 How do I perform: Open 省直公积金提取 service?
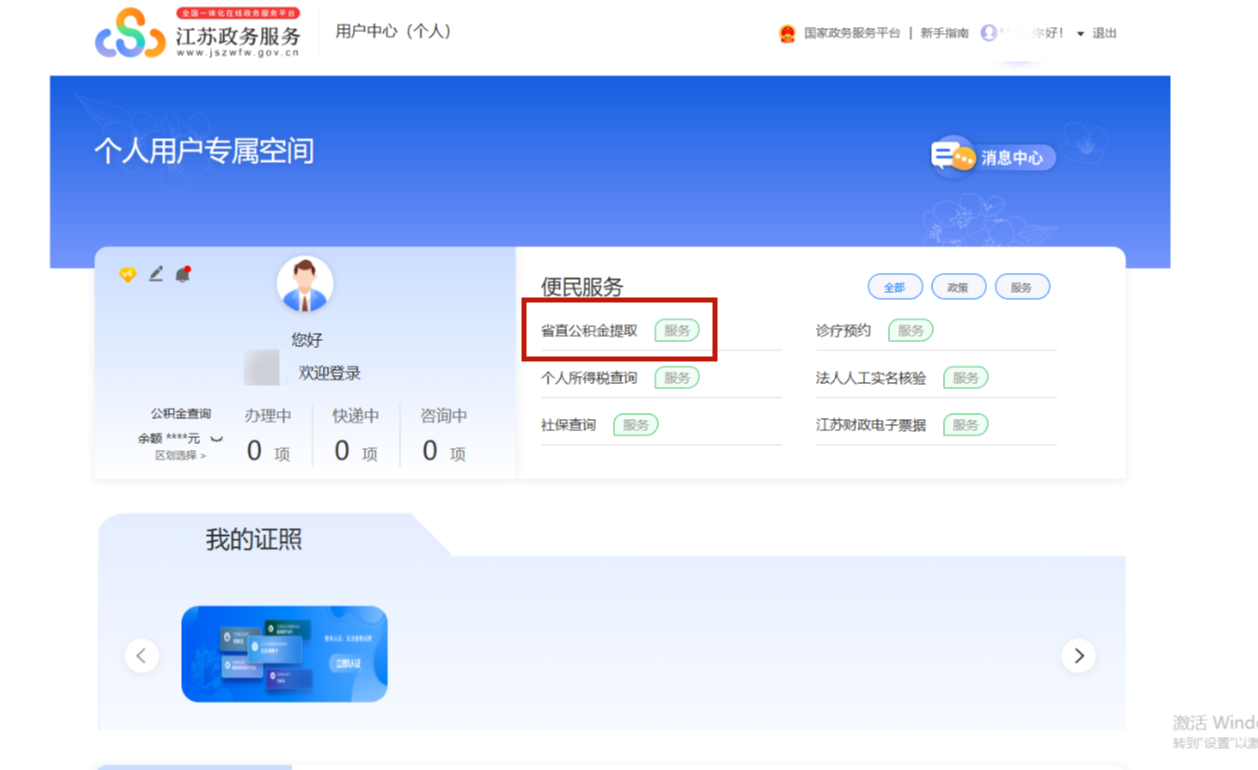coord(589,331)
